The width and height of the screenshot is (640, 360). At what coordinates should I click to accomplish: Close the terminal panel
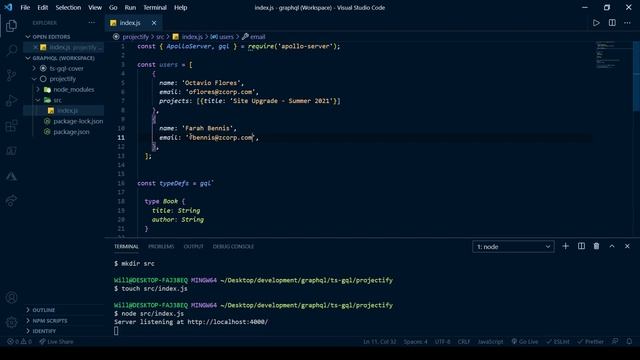(x=627, y=246)
